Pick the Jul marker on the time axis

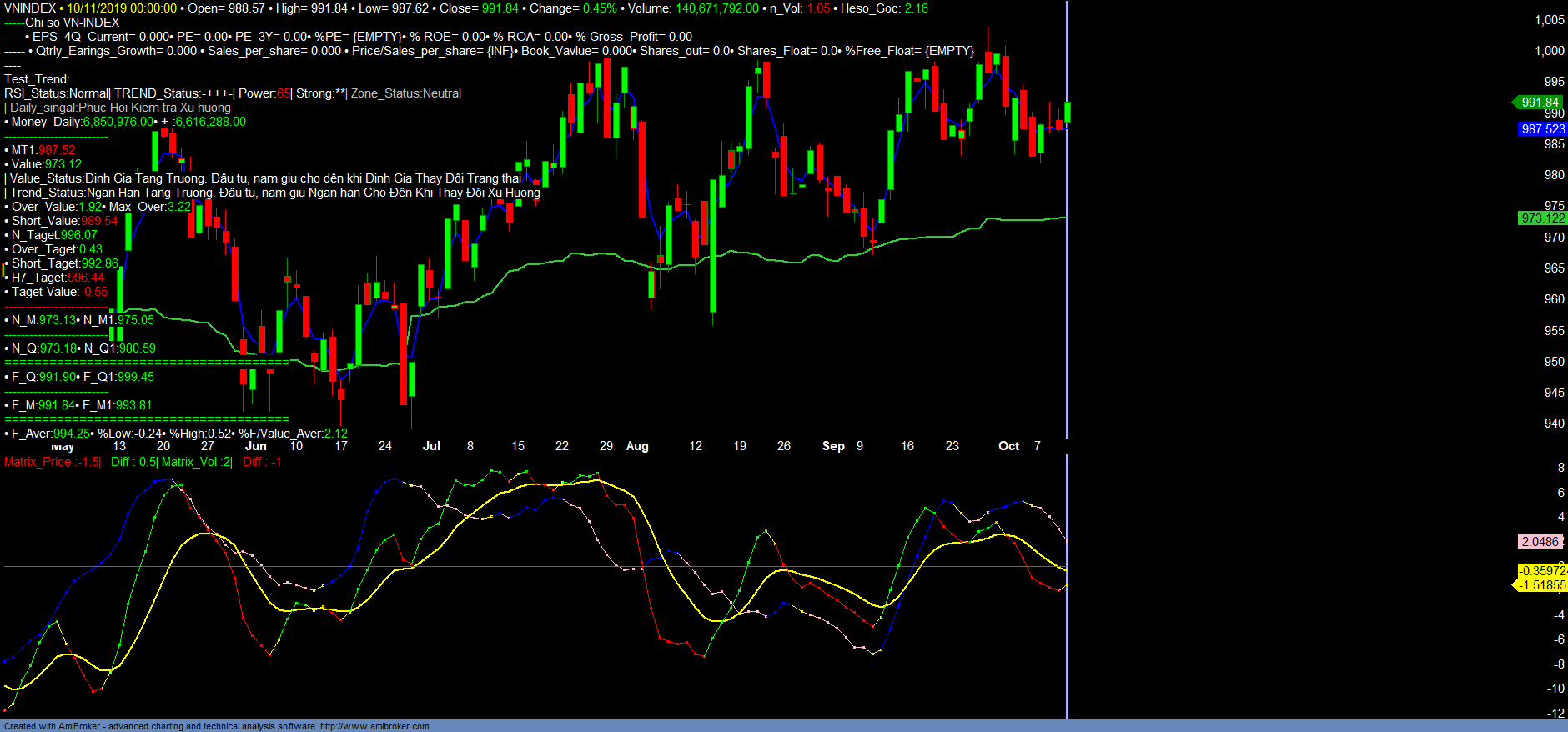click(x=431, y=446)
